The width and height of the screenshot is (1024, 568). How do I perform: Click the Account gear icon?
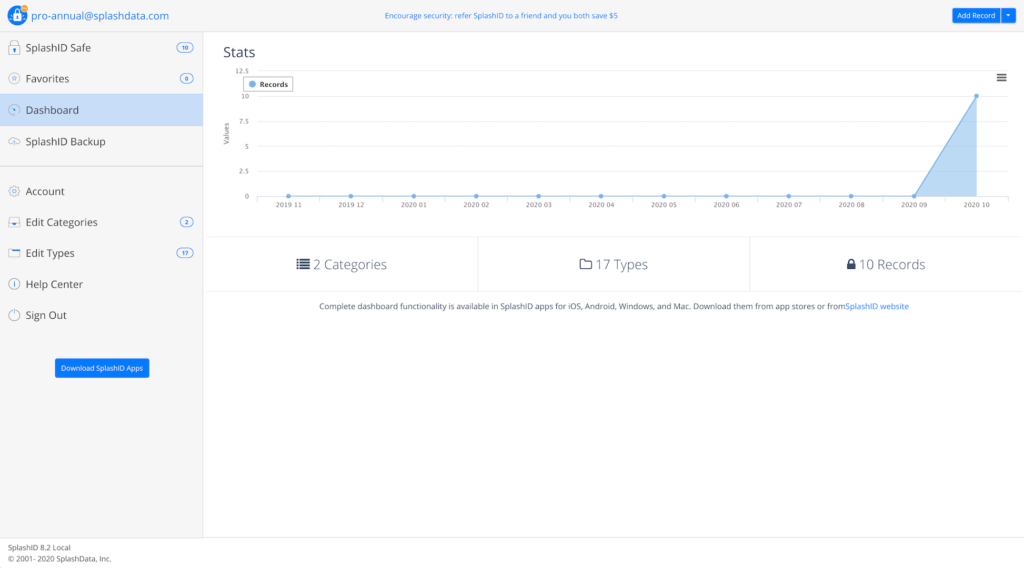tap(14, 192)
